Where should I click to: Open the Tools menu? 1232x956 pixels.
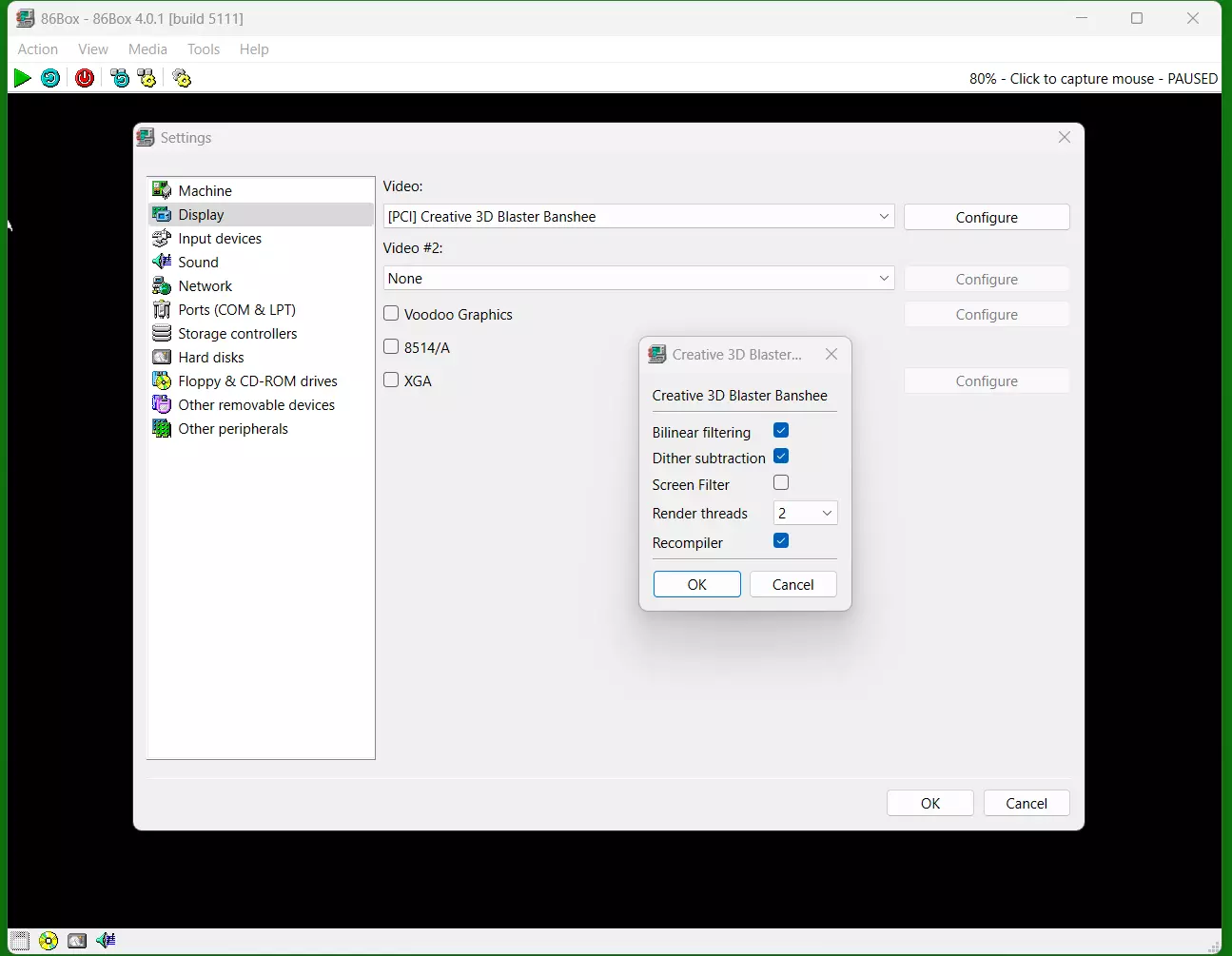tap(204, 49)
